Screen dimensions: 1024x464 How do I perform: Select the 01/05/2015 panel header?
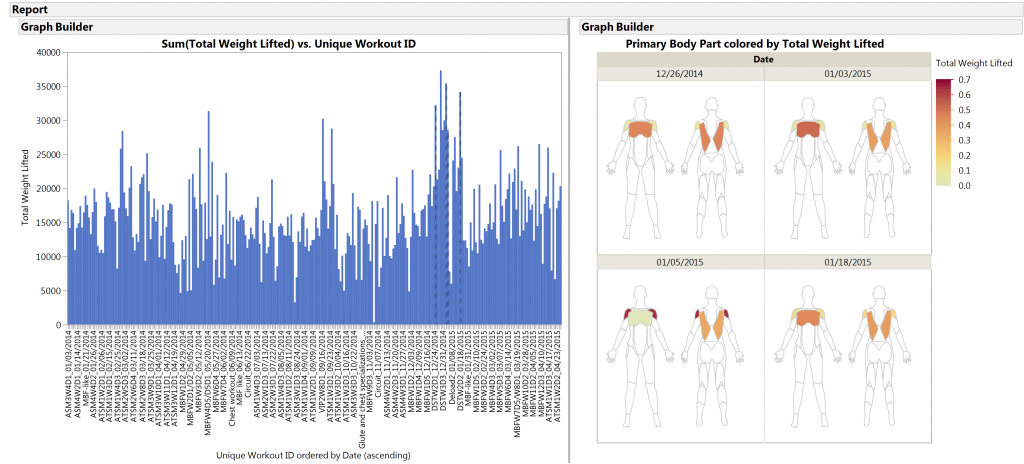680,262
